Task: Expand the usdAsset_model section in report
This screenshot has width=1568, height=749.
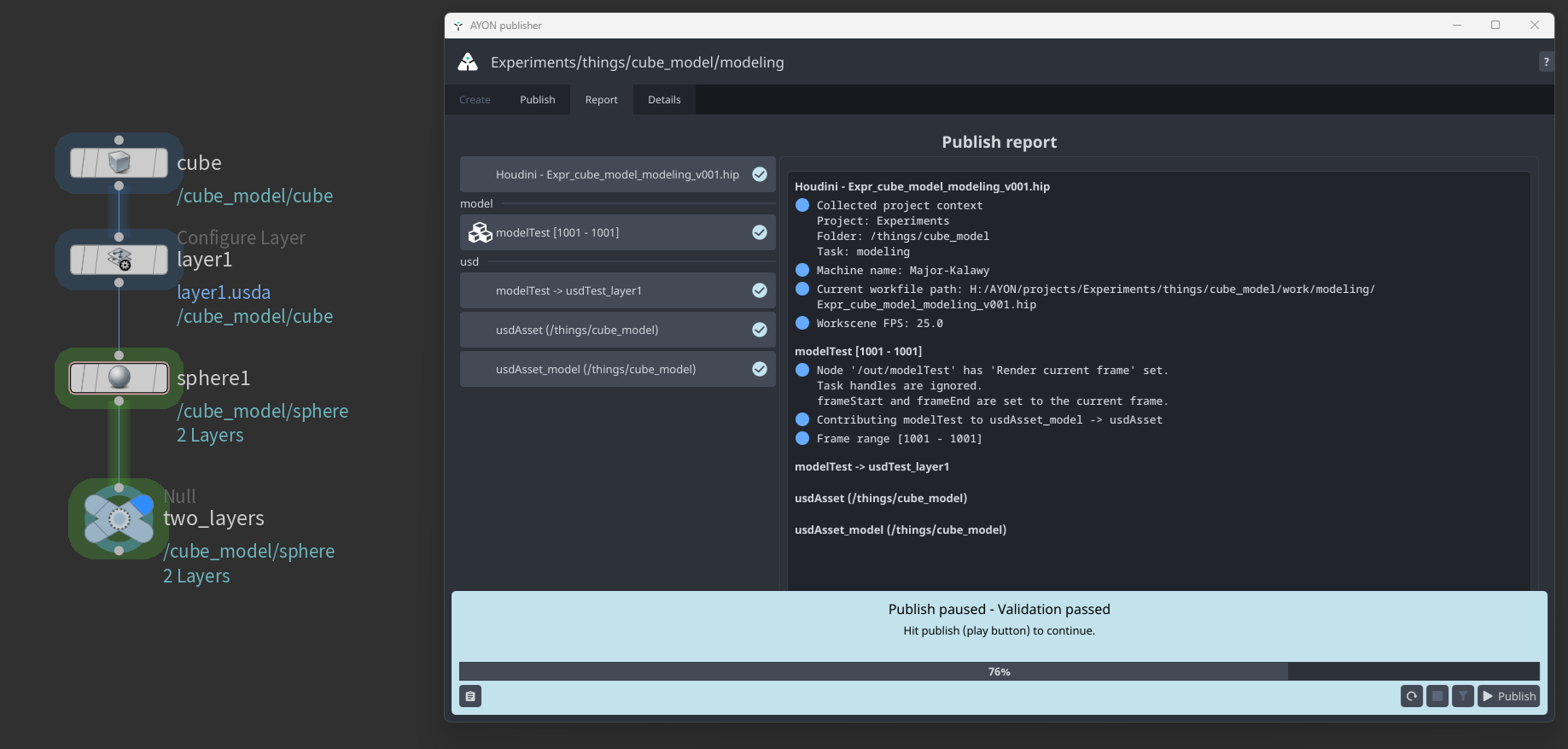Action: click(900, 530)
